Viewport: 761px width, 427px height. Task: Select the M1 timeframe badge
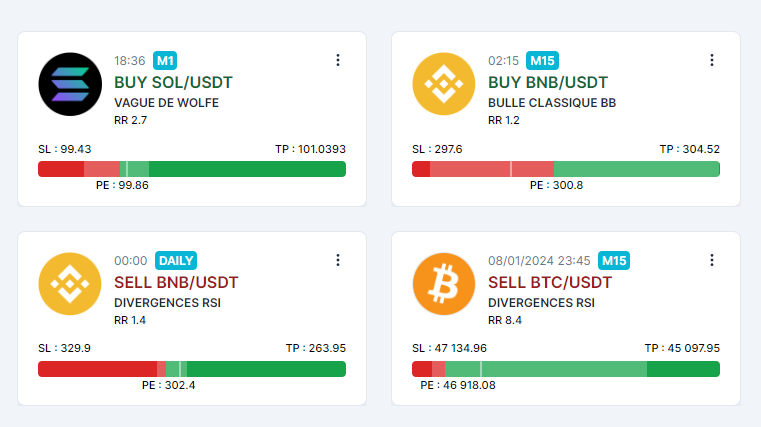(x=165, y=61)
